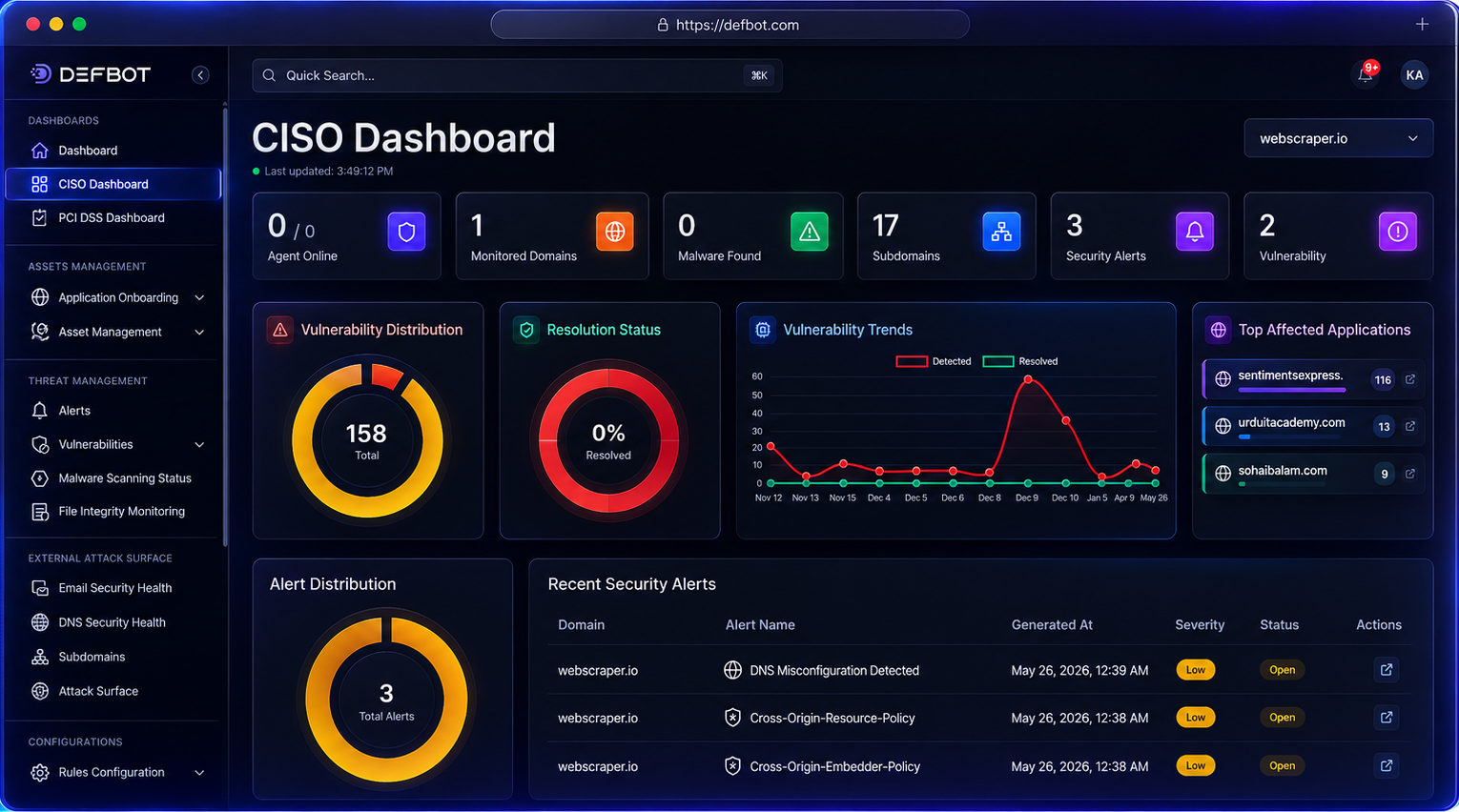Click the Alert Distribution donut chart
This screenshot has height=812, width=1459.
pyautogui.click(x=386, y=700)
